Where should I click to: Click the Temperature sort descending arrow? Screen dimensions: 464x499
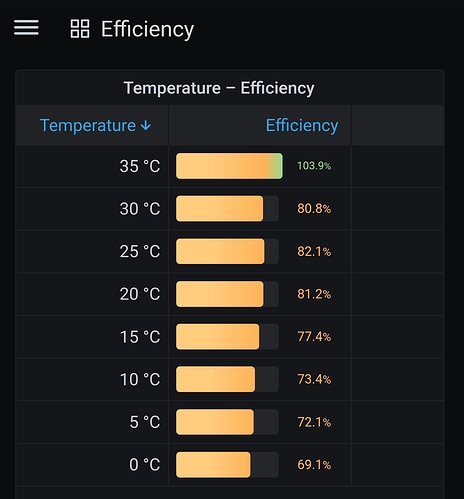pyautogui.click(x=146, y=126)
